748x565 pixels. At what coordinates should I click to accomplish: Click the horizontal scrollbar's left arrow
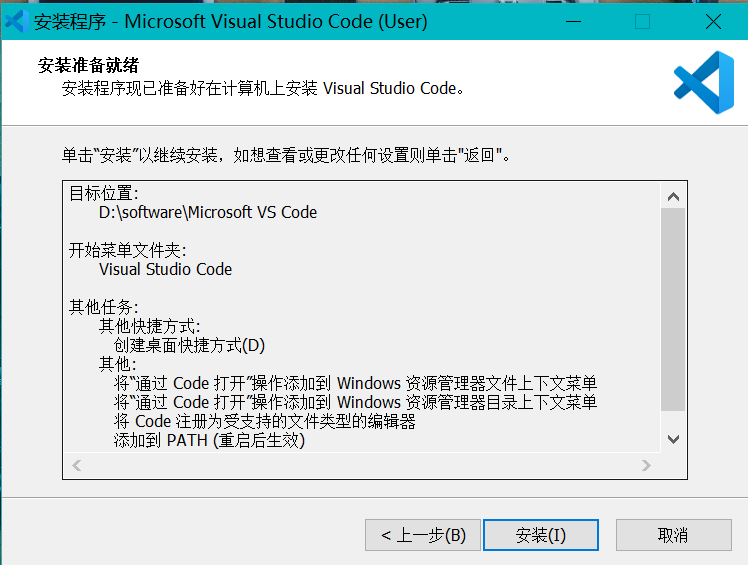[x=76, y=465]
